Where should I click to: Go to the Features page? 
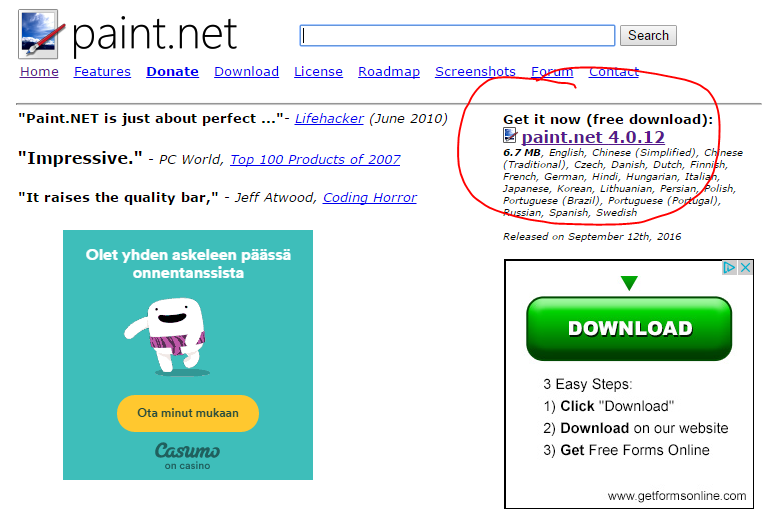point(102,72)
